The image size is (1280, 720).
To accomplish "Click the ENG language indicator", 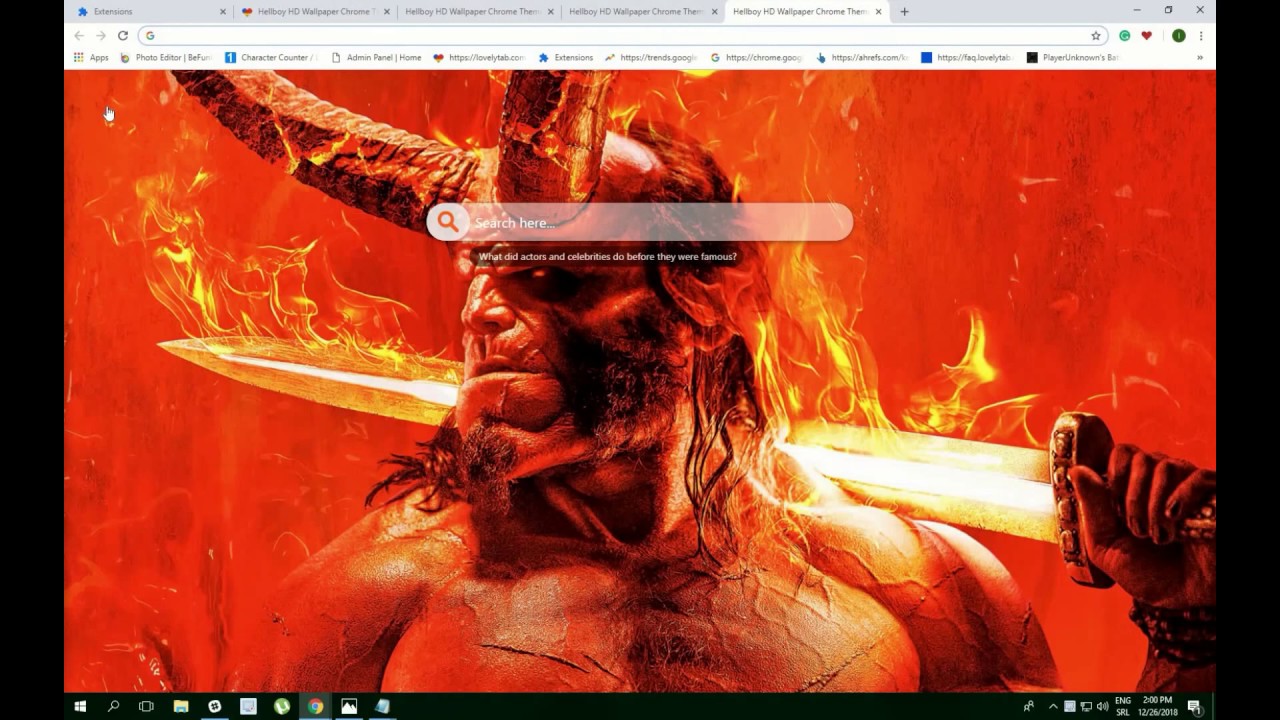I will 1123,701.
